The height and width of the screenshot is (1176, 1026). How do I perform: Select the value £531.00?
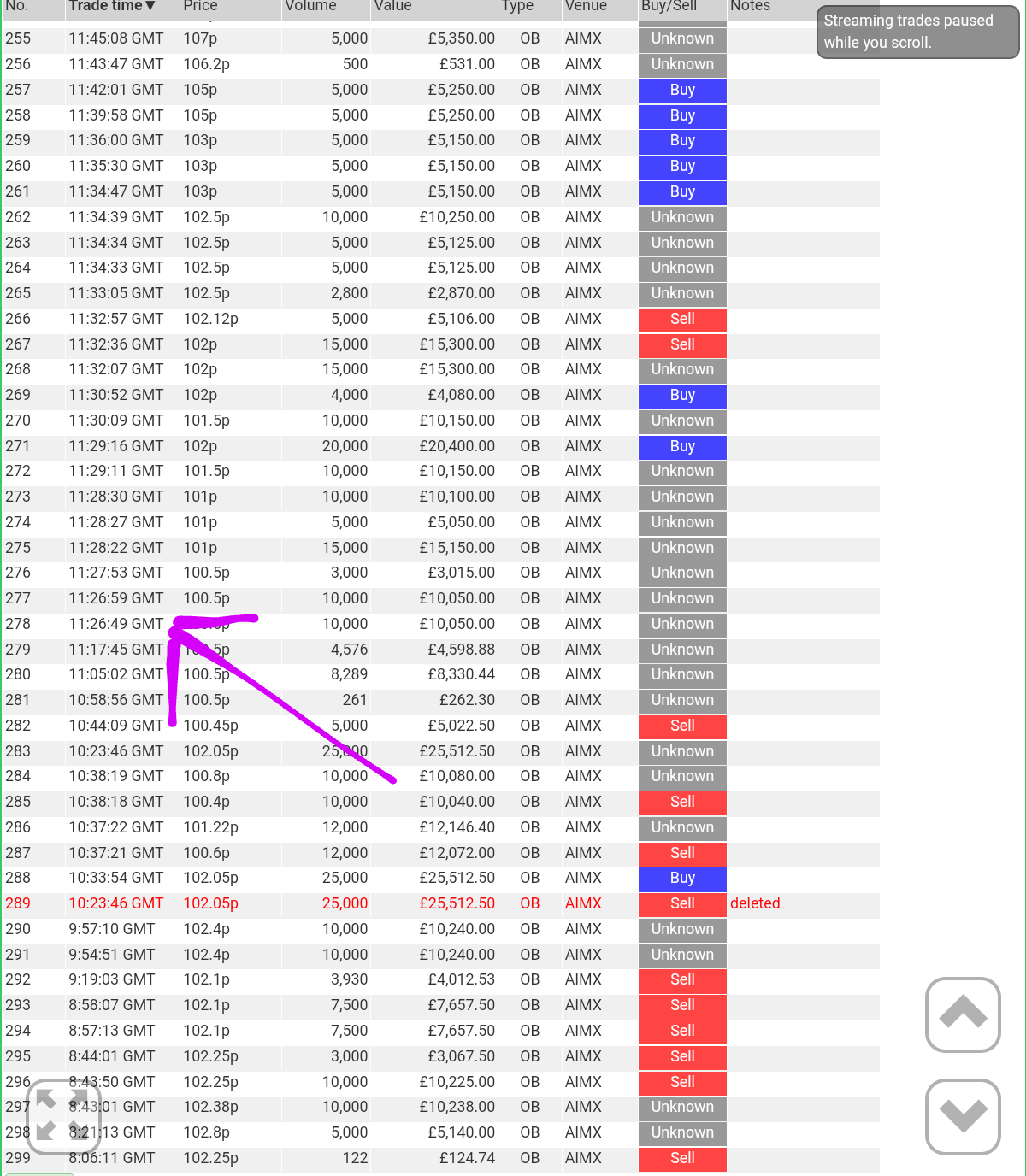tap(467, 64)
